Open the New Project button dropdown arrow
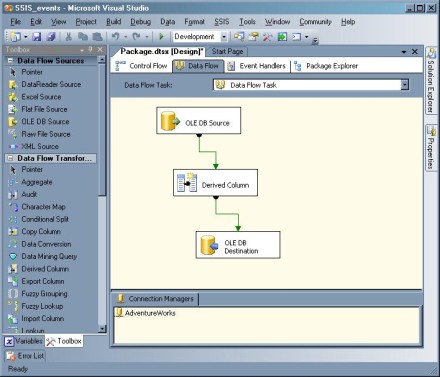Image resolution: width=440 pixels, height=377 pixels. tap(25, 37)
